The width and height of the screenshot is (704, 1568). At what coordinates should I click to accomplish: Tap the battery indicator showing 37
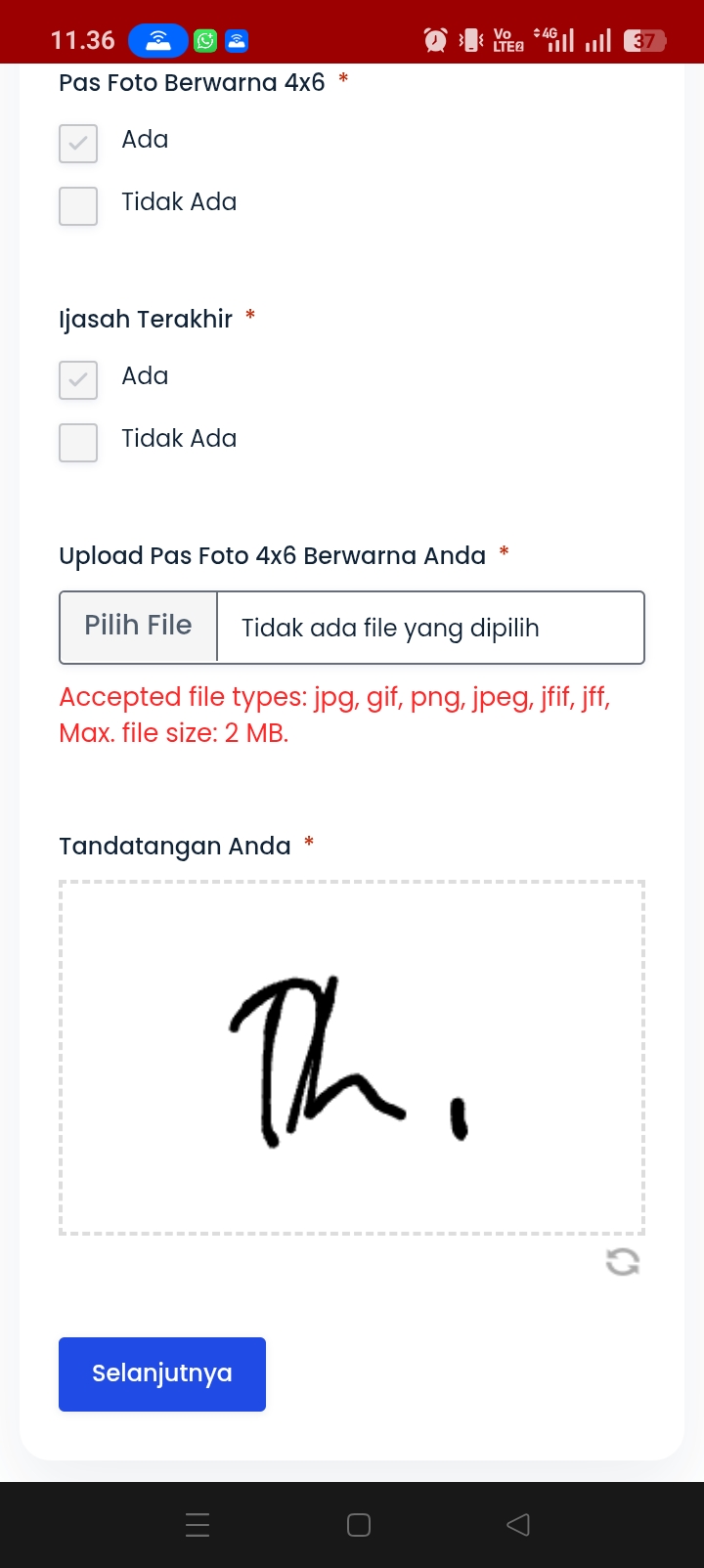(645, 40)
